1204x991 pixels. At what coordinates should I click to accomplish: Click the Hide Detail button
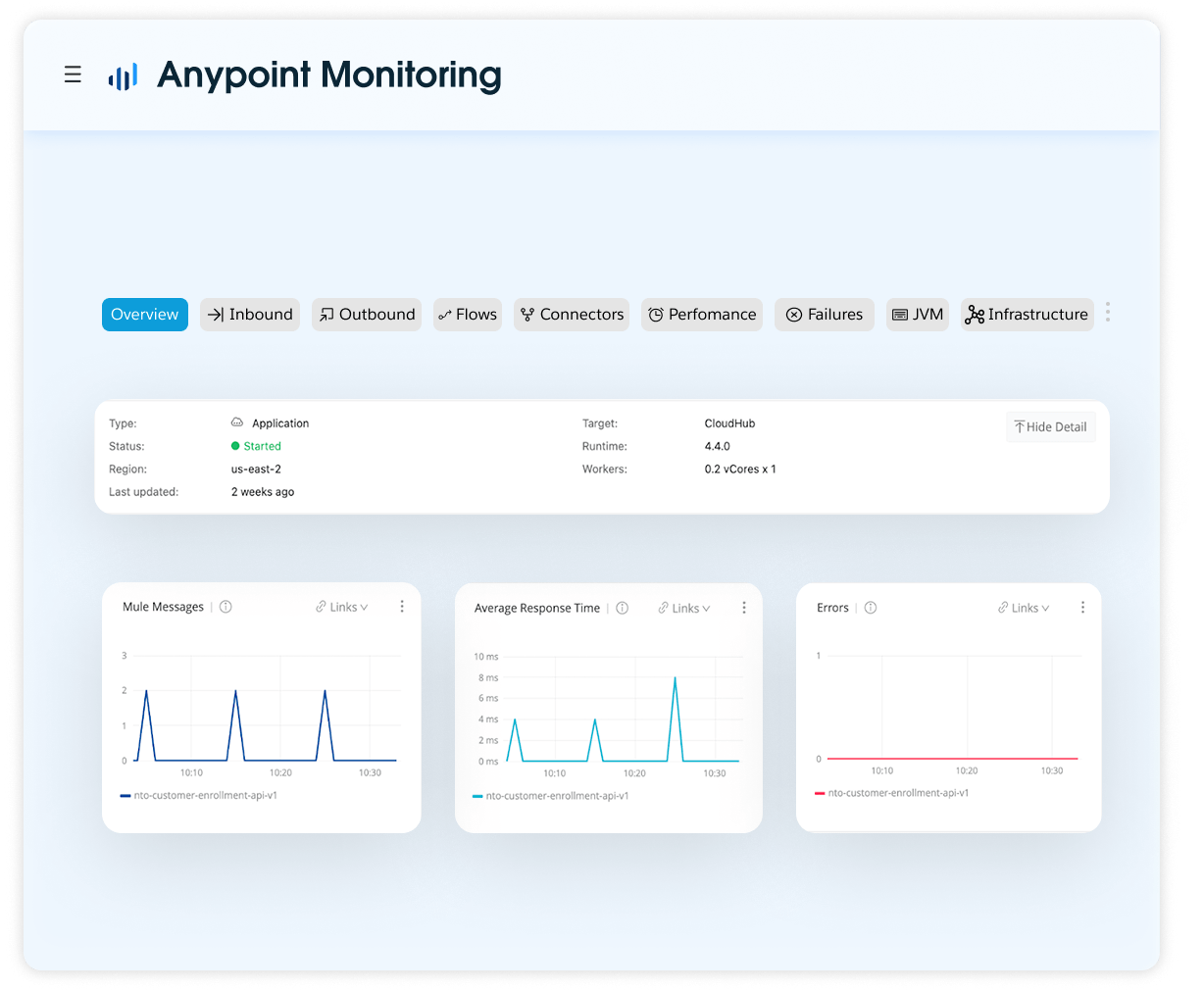(1050, 426)
